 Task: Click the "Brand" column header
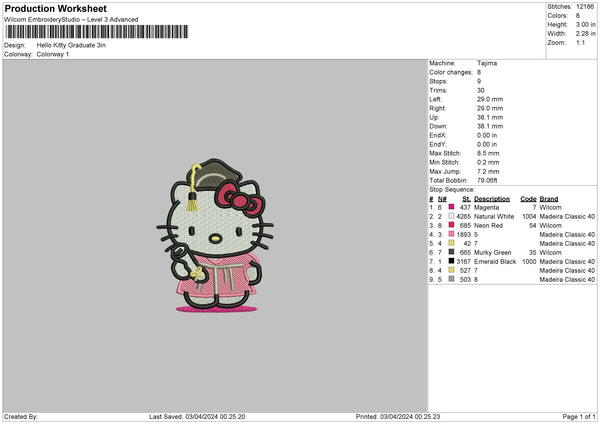coord(549,199)
